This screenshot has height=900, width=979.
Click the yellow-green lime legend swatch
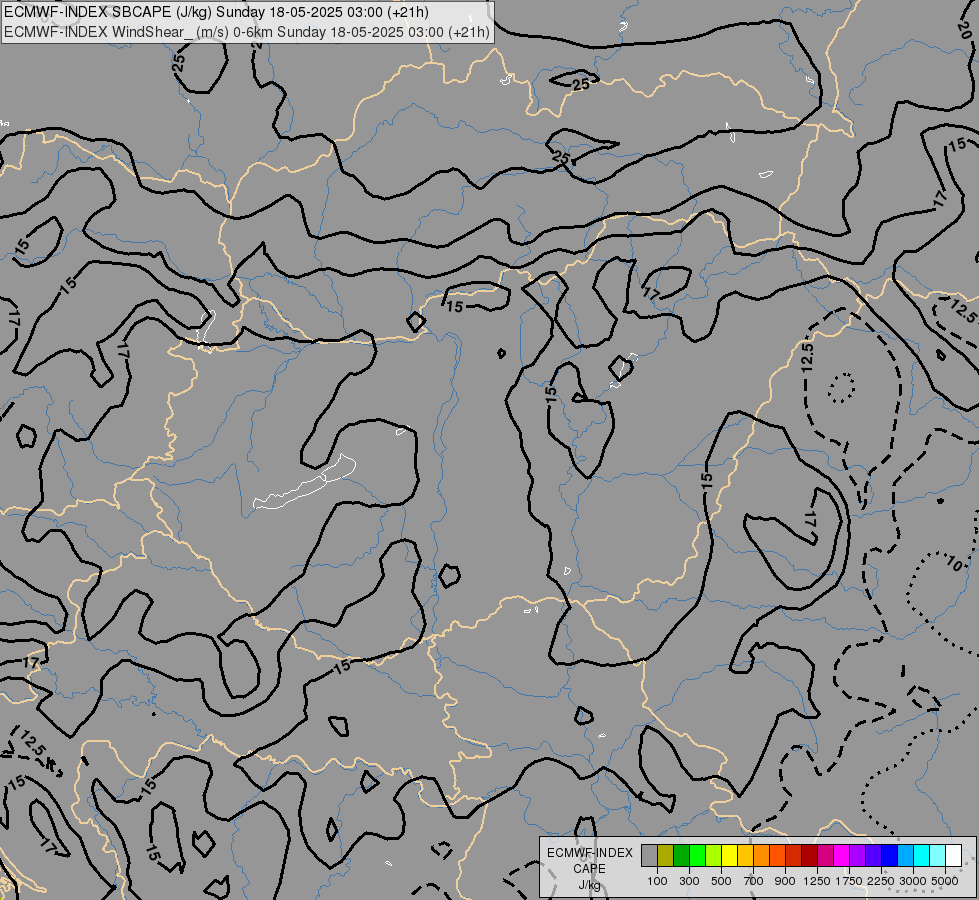[714, 855]
